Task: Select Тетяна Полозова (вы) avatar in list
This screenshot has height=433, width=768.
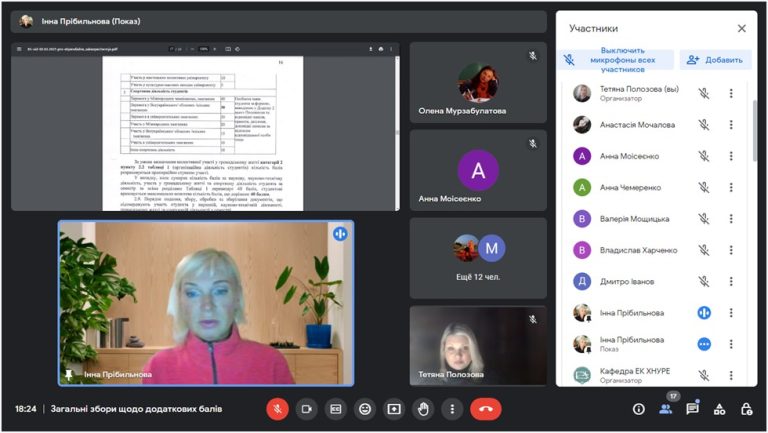Action: tap(582, 93)
